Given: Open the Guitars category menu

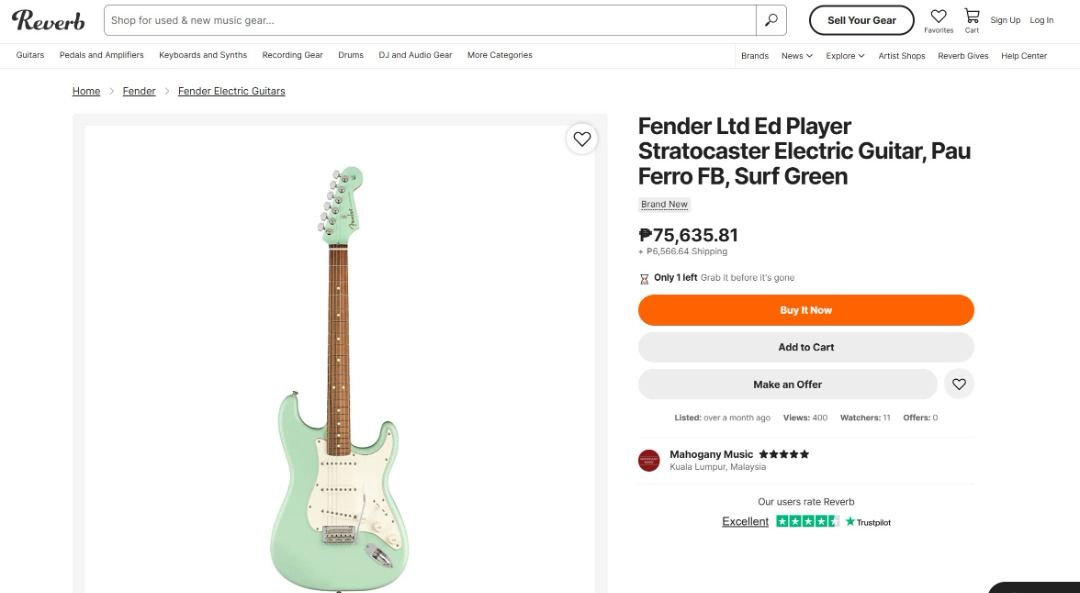Looking at the screenshot, I should click(x=30, y=55).
